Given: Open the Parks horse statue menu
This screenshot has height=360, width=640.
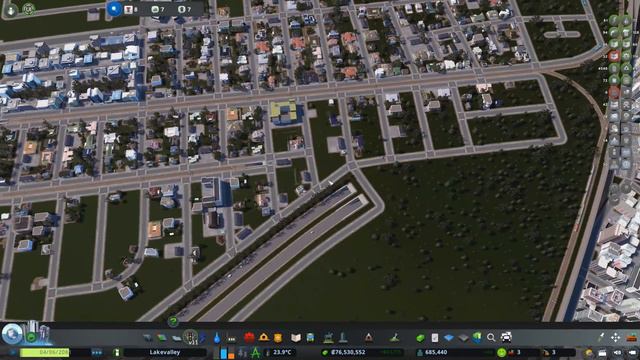Looking at the screenshot, I should [x=328, y=338].
